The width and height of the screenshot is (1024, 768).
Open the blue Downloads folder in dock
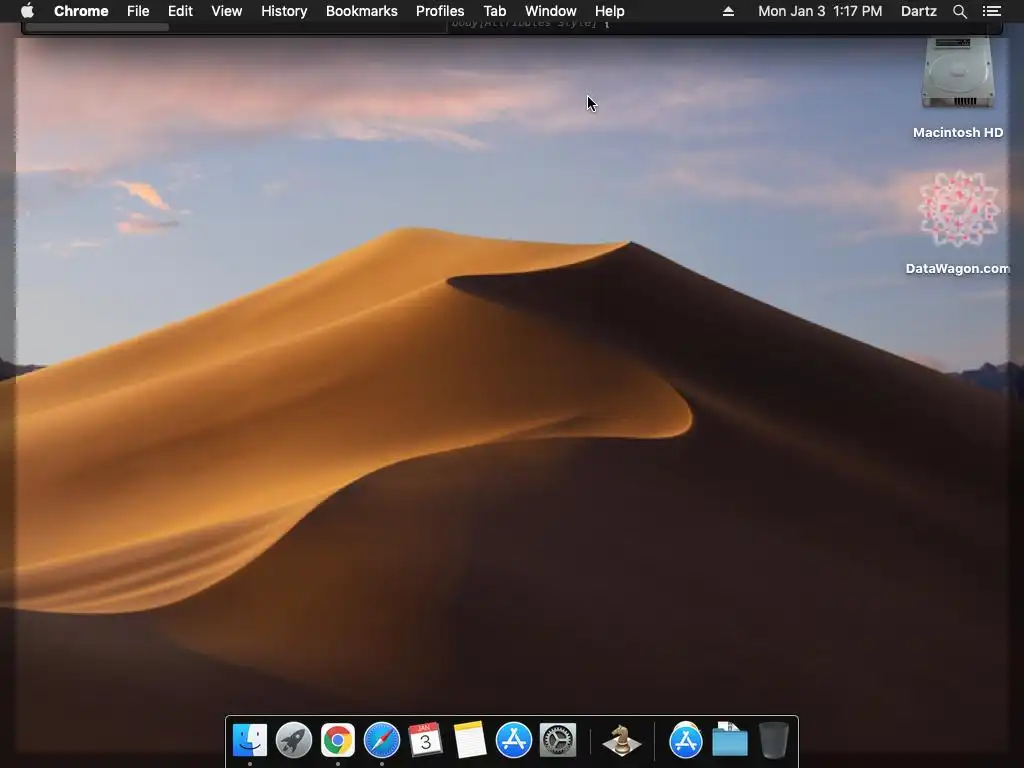click(x=729, y=740)
